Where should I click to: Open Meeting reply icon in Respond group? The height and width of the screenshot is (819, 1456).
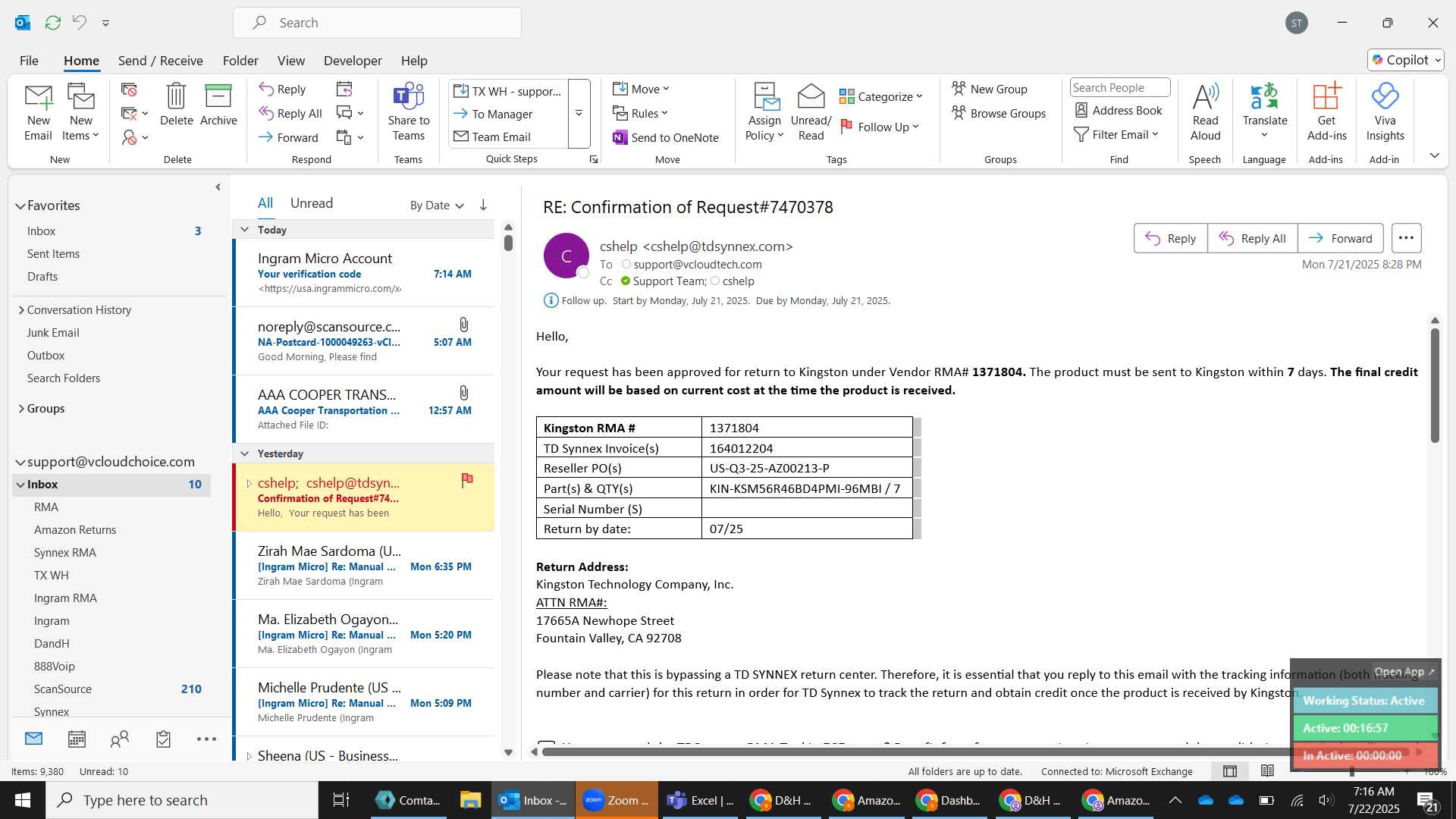point(344,89)
